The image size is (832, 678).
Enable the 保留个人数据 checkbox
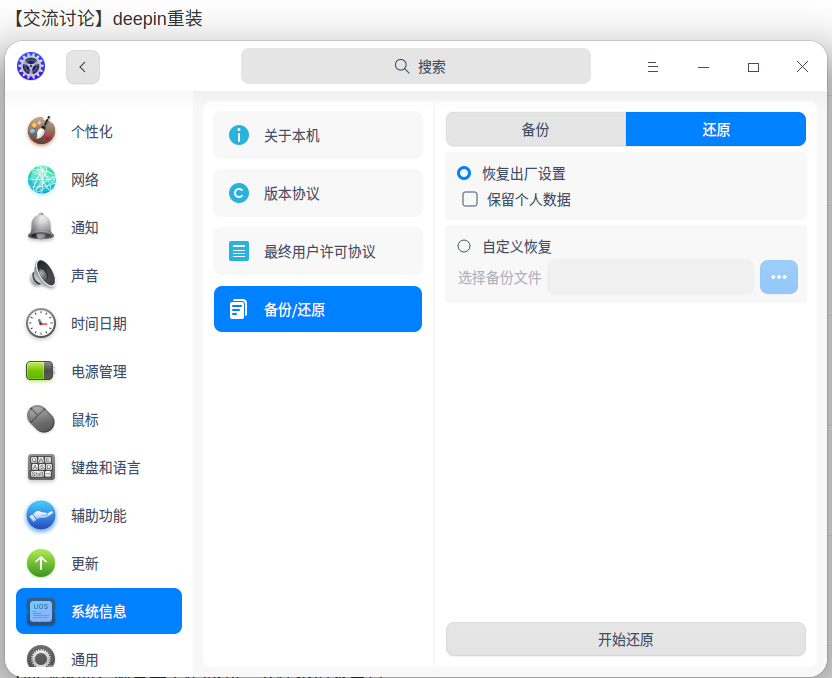coord(470,199)
